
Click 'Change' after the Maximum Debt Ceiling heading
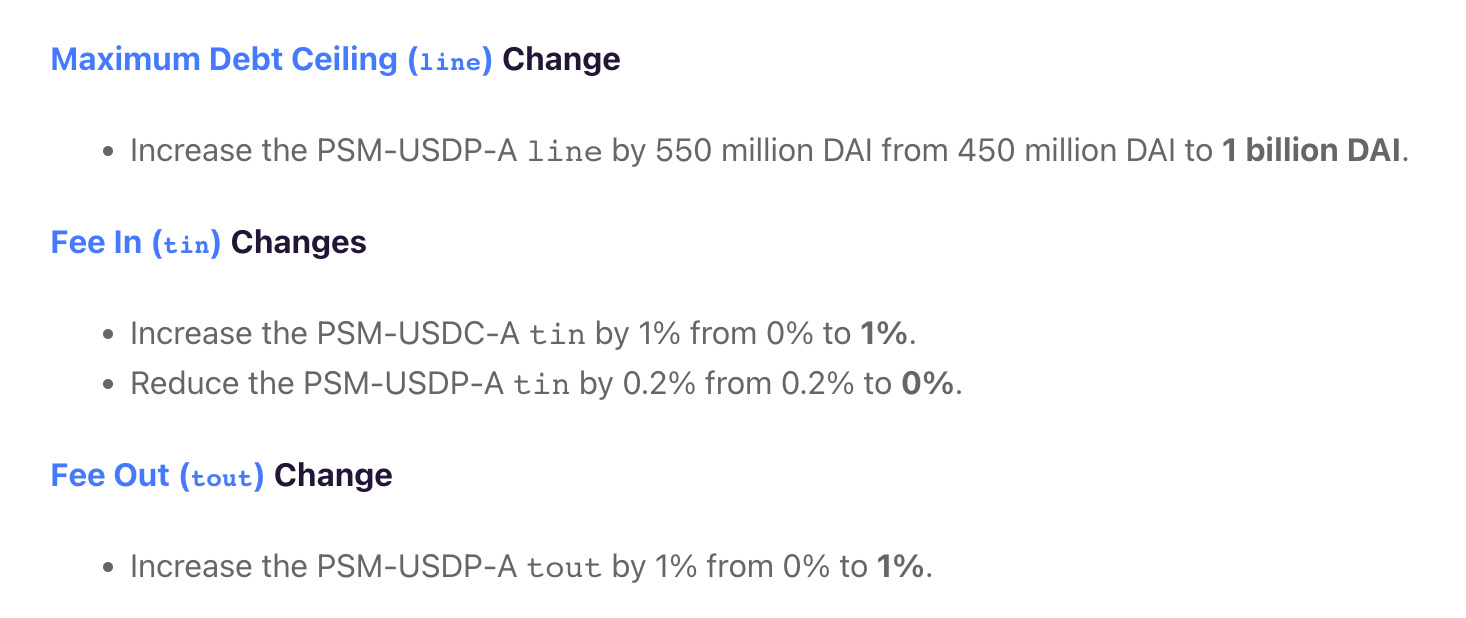pos(561,59)
